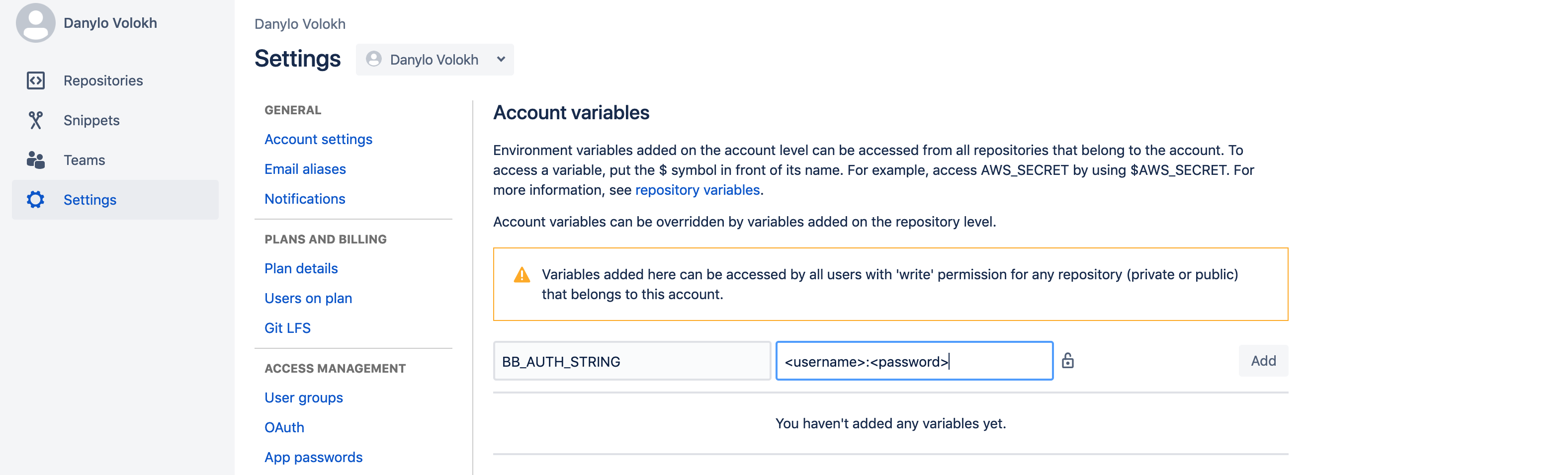Select the Settings gear icon
1568x475 pixels.
pos(36,199)
